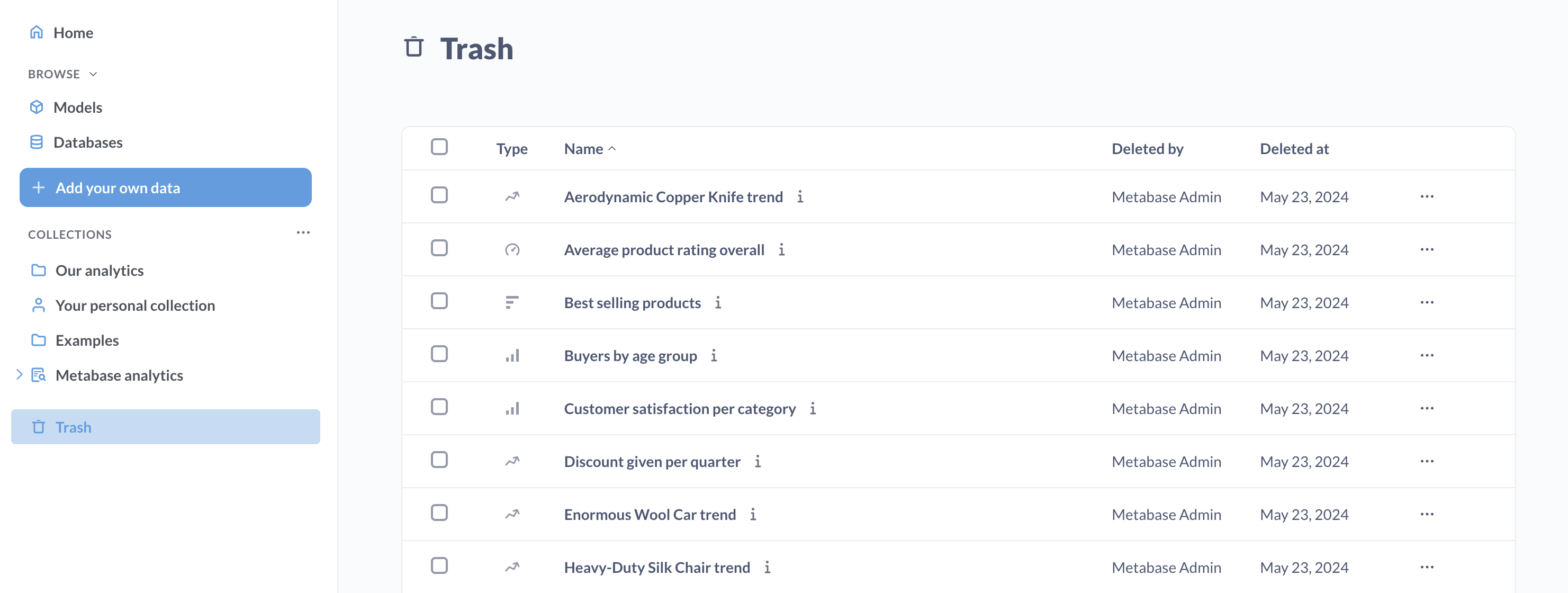Viewport: 1568px width, 593px height.
Task: Open Your personal collection
Action: pyautogui.click(x=134, y=306)
